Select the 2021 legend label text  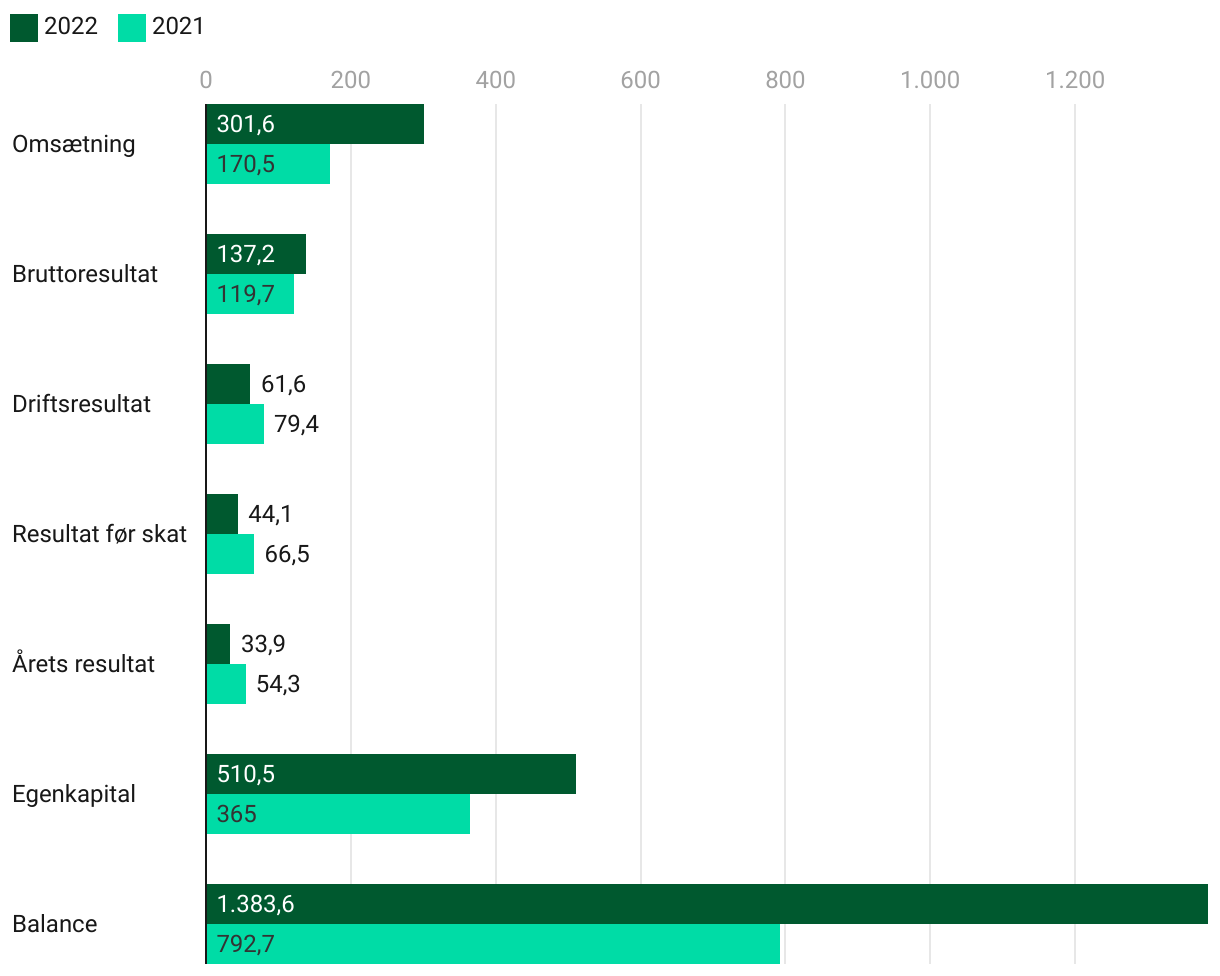click(x=178, y=27)
